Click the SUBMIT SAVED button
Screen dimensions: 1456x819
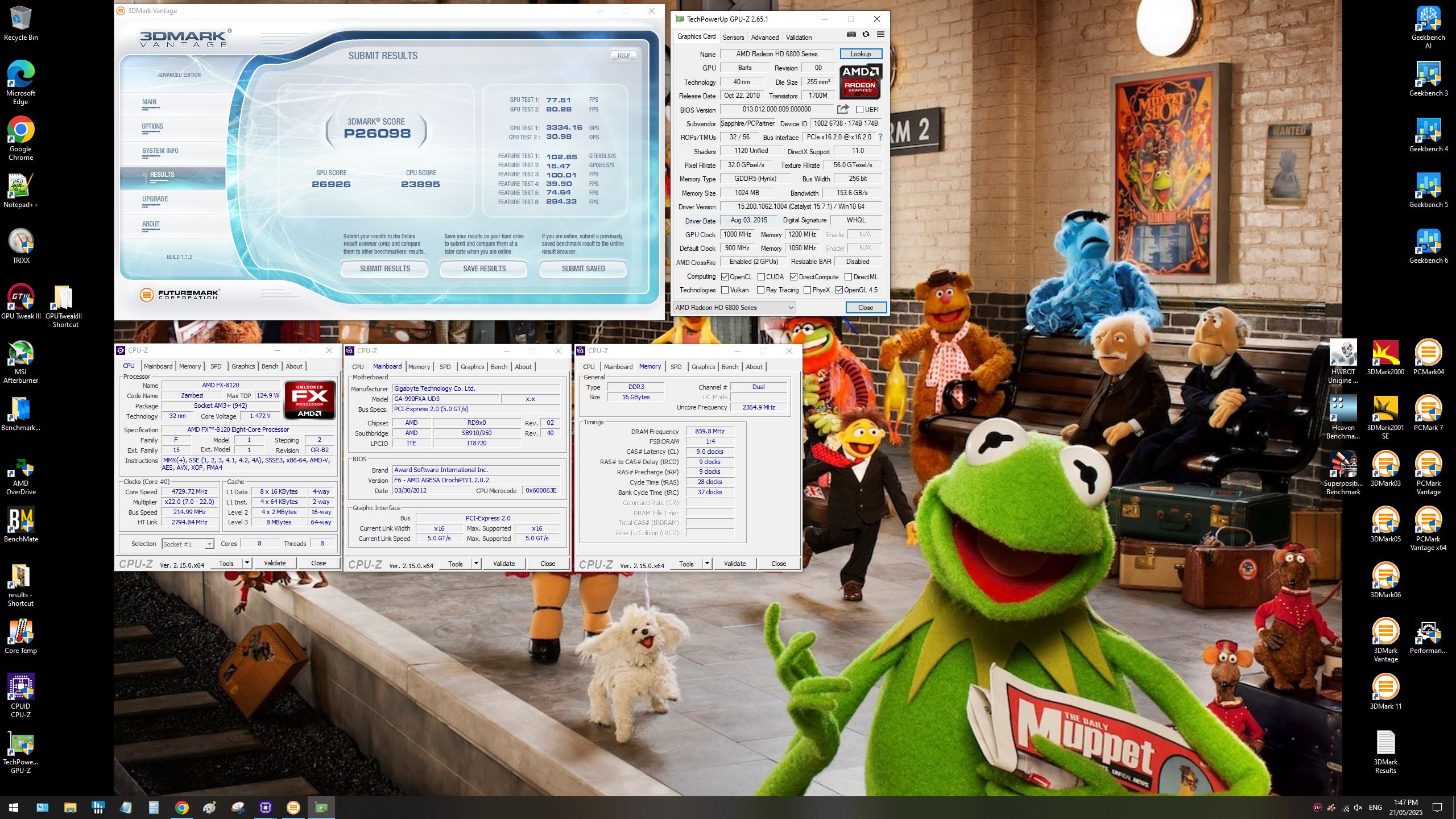(x=583, y=268)
